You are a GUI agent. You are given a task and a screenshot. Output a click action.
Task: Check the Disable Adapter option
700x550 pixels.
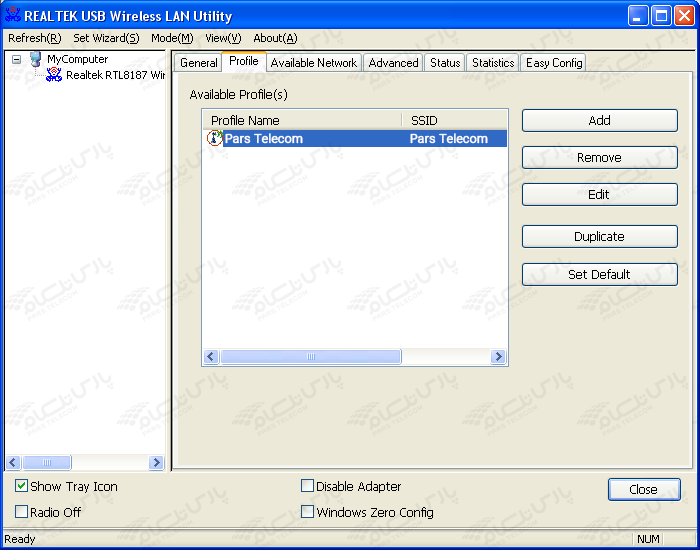[x=307, y=486]
